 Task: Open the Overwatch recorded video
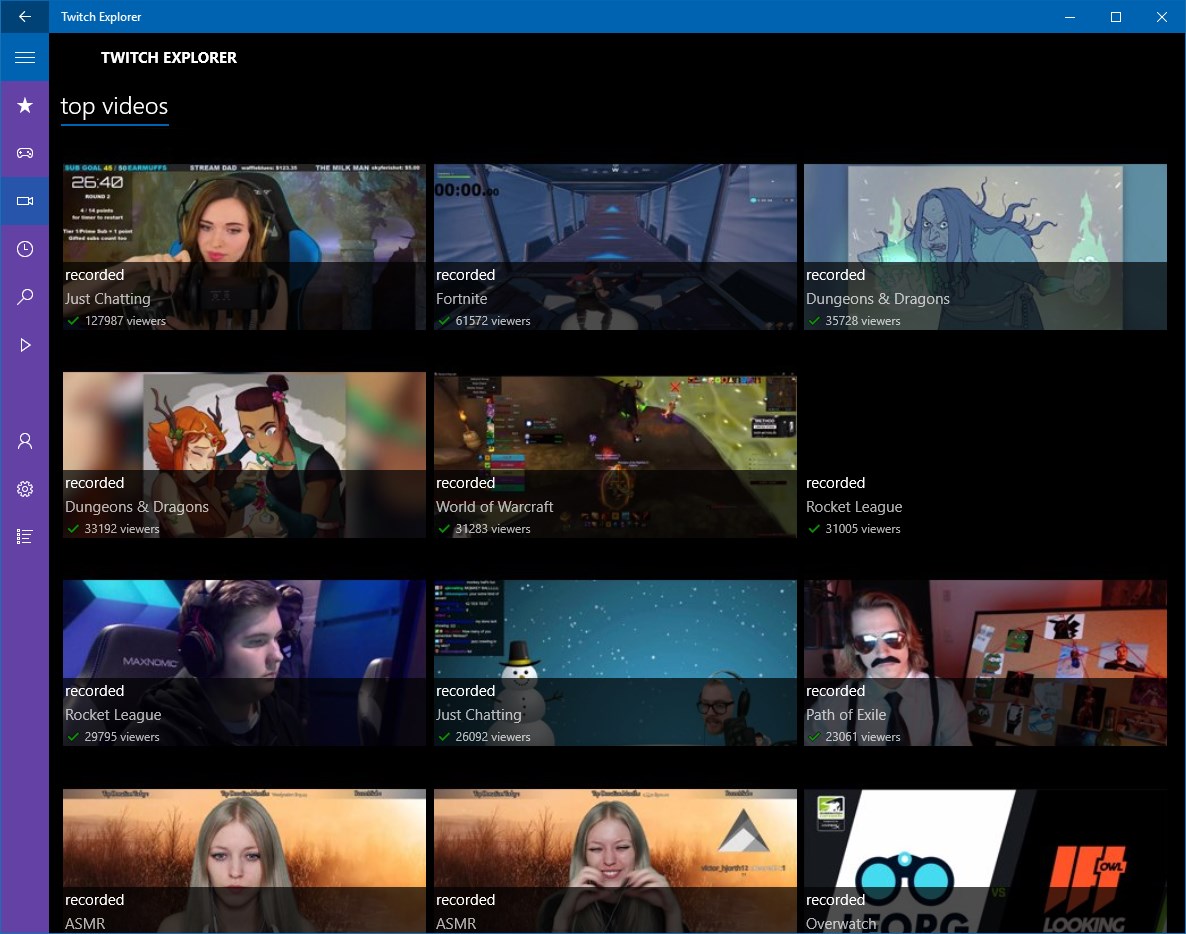pos(985,861)
